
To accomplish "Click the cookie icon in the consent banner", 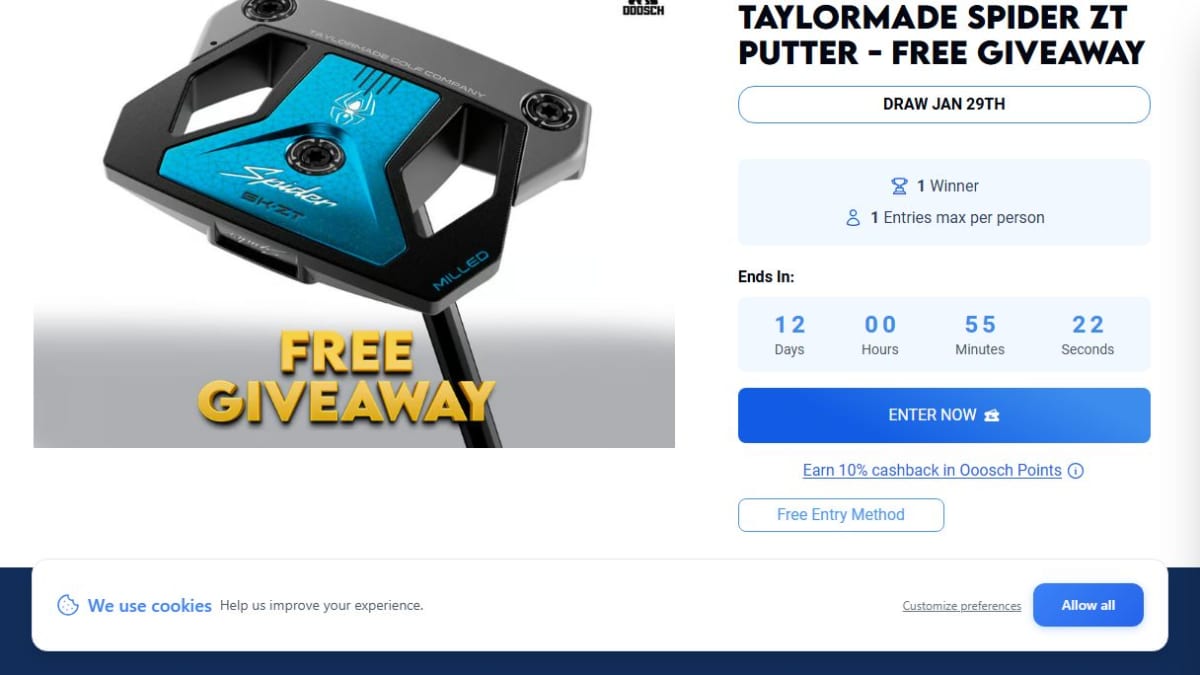I will (68, 605).
